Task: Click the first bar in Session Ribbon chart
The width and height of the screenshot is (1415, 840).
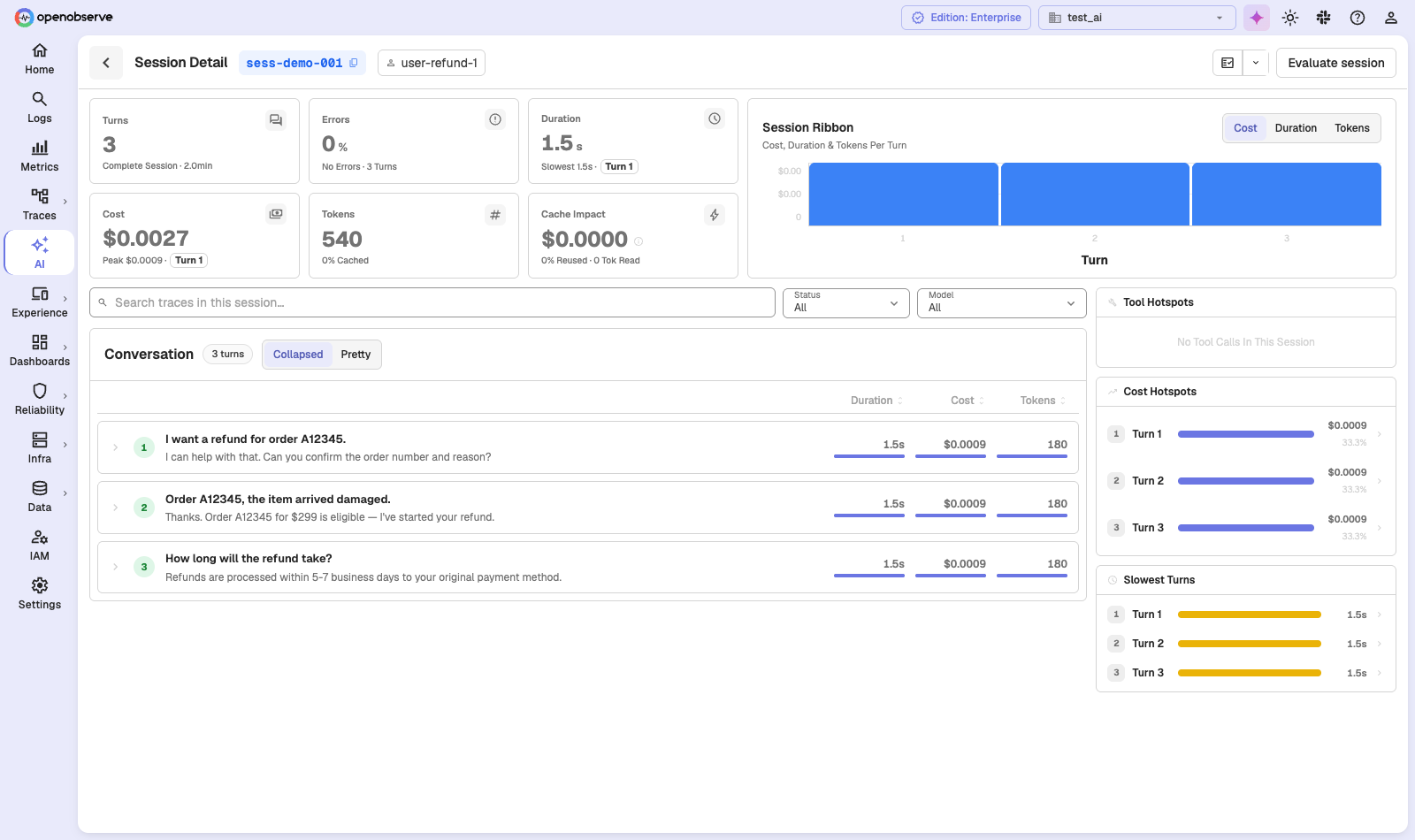Action: click(x=903, y=194)
